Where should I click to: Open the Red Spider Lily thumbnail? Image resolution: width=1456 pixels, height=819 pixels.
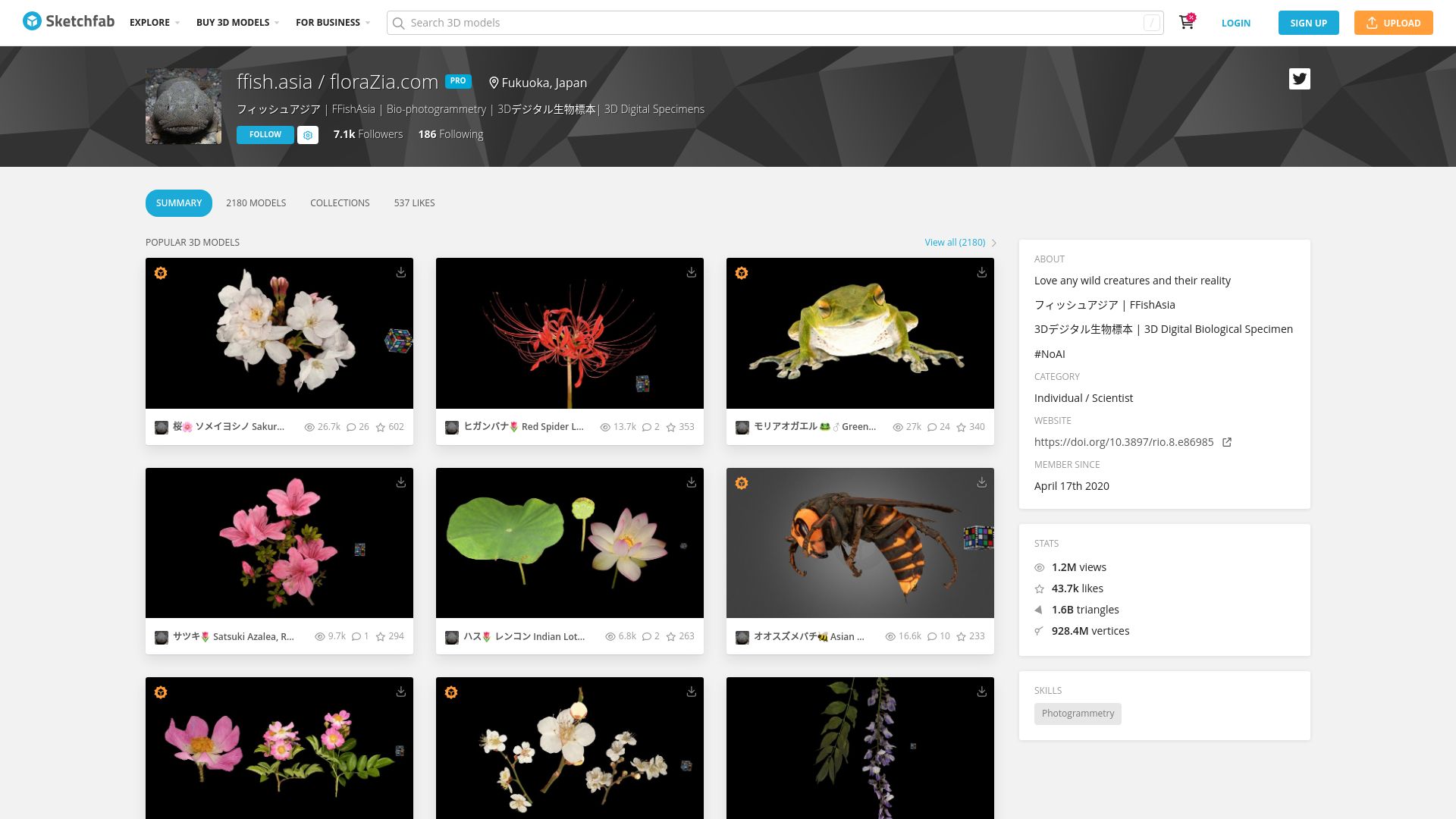[x=570, y=333]
